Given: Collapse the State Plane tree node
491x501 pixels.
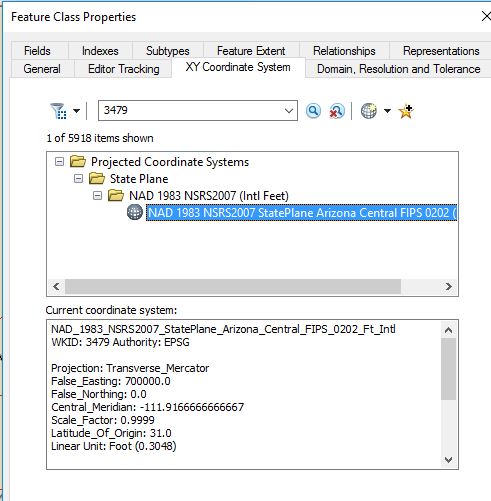Looking at the screenshot, I should (78, 179).
